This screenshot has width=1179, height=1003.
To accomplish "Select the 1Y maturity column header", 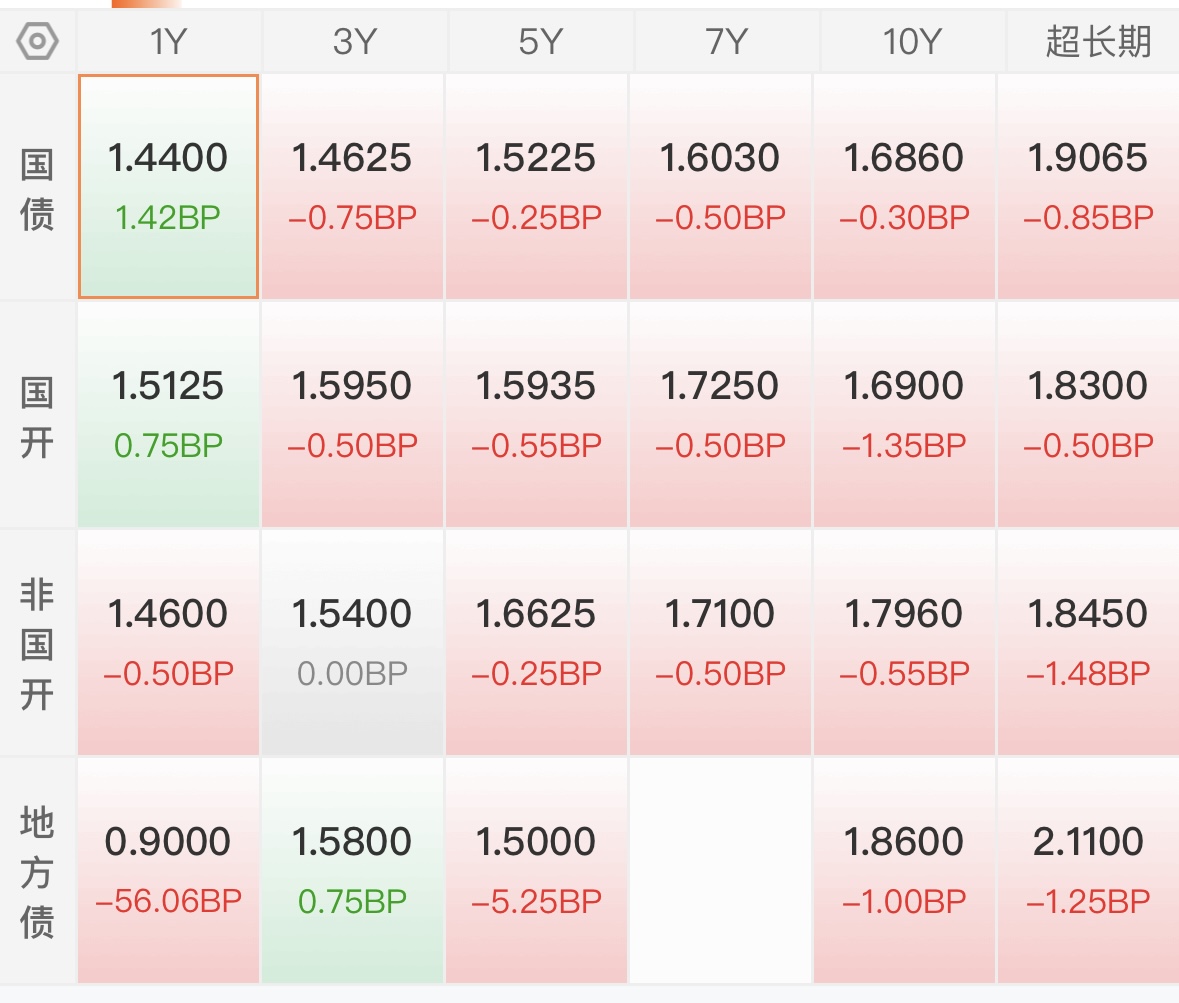I will 168,41.
